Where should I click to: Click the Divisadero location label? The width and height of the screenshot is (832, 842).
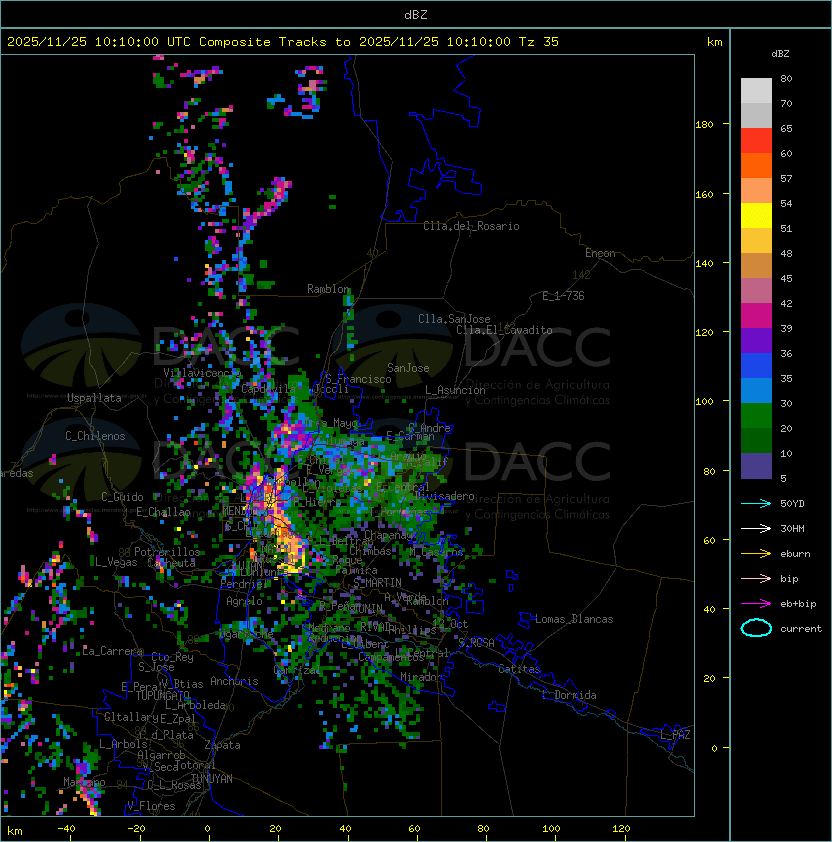(444, 496)
